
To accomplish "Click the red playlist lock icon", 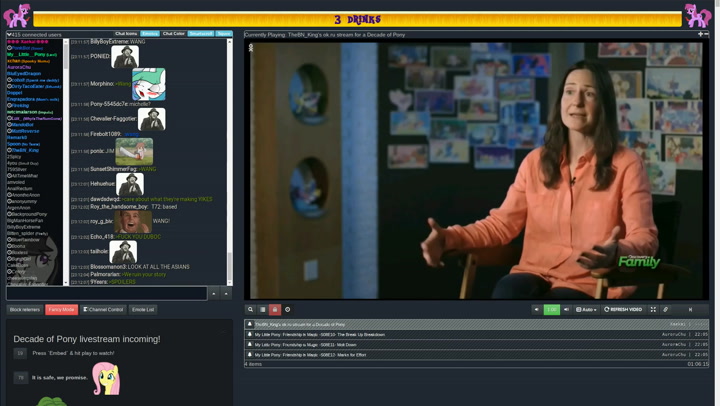I will pyautogui.click(x=275, y=310).
